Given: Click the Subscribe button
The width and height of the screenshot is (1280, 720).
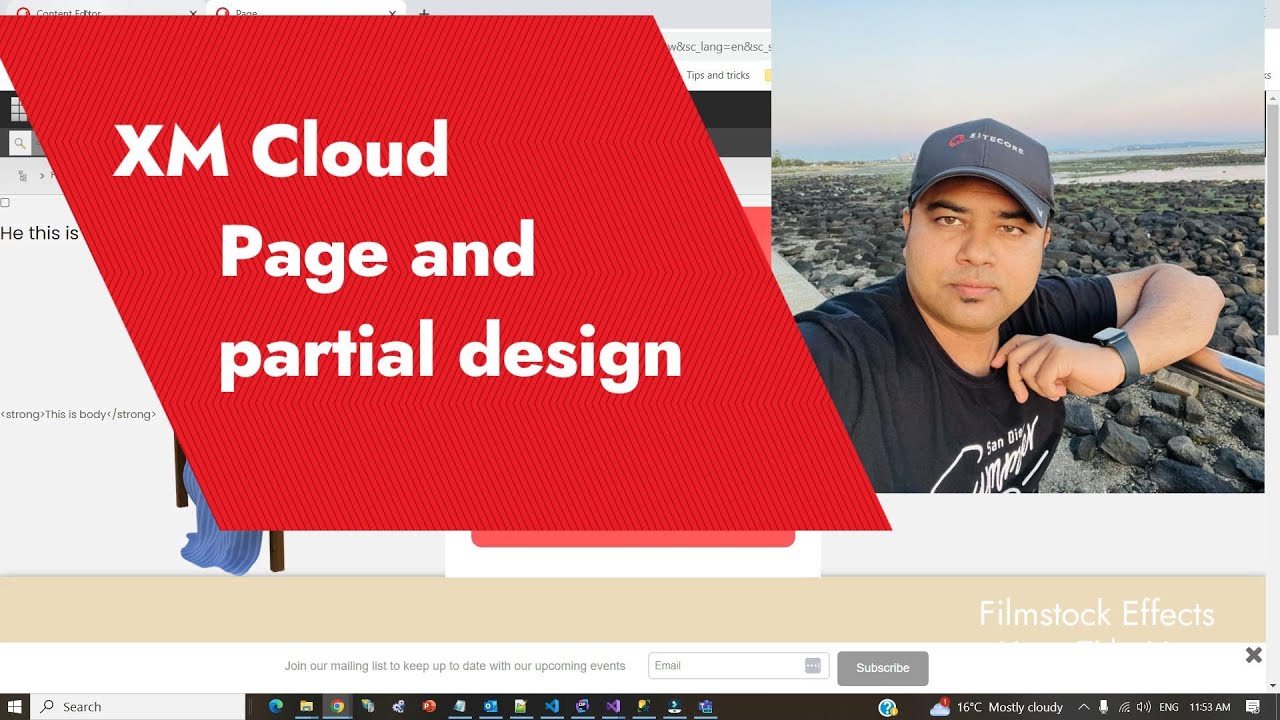Looking at the screenshot, I should tap(883, 668).
